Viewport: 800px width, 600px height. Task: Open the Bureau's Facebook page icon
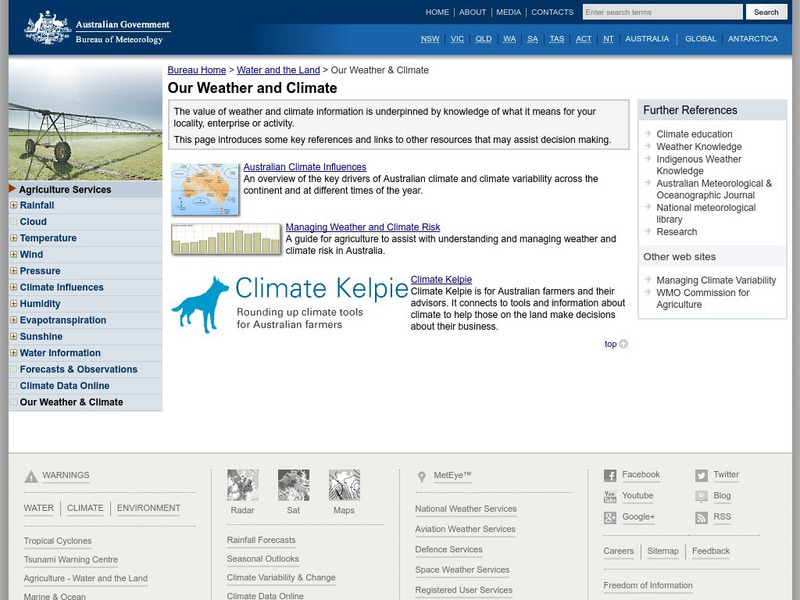[x=610, y=474]
